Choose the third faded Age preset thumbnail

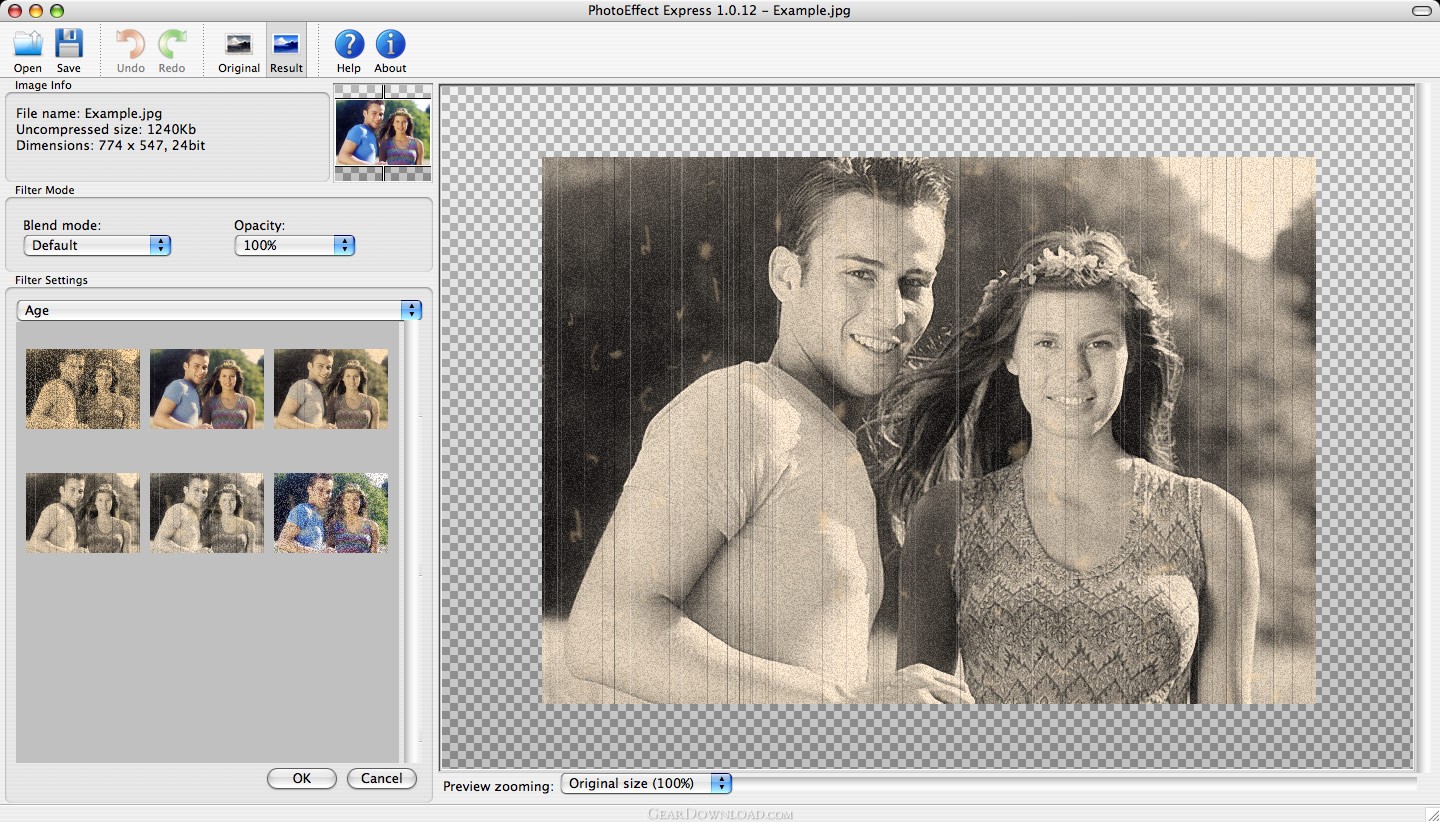(331, 389)
